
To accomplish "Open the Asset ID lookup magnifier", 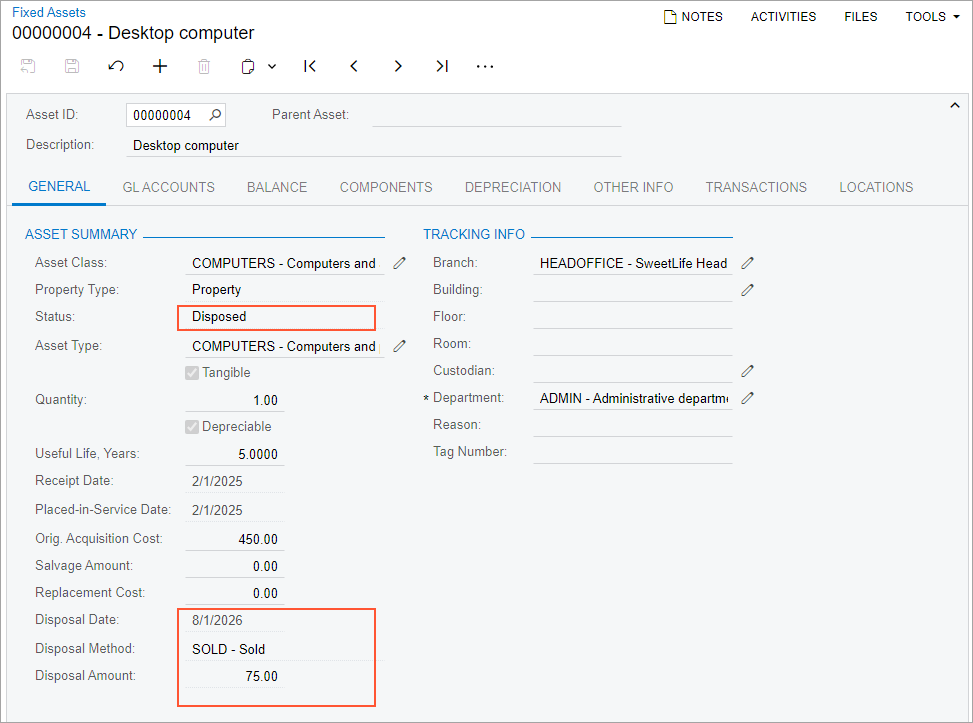I will (215, 115).
